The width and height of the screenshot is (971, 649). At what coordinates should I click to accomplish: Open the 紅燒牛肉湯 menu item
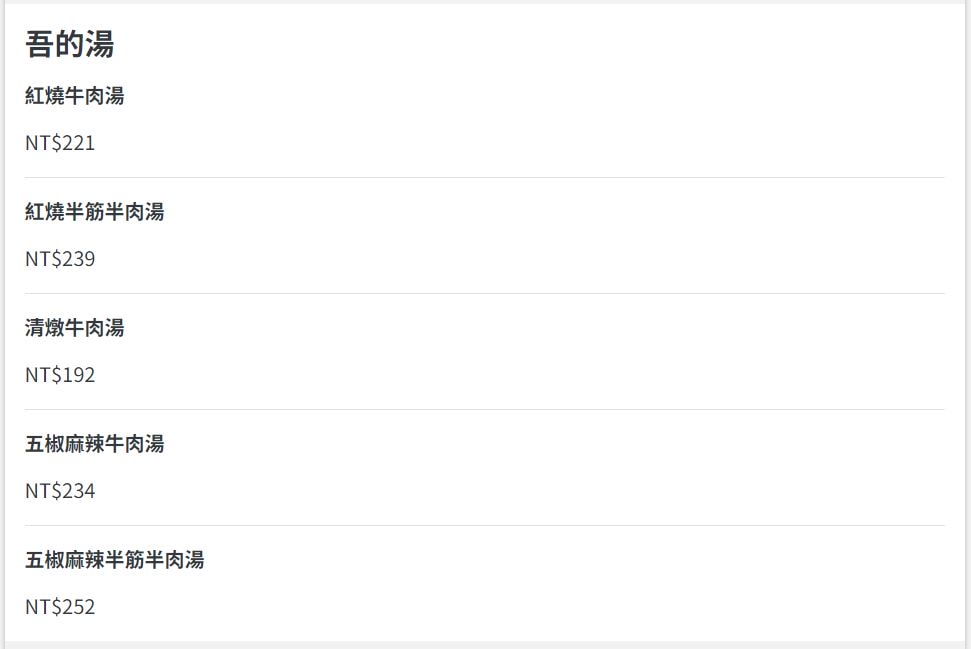pyautogui.click(x=74, y=96)
